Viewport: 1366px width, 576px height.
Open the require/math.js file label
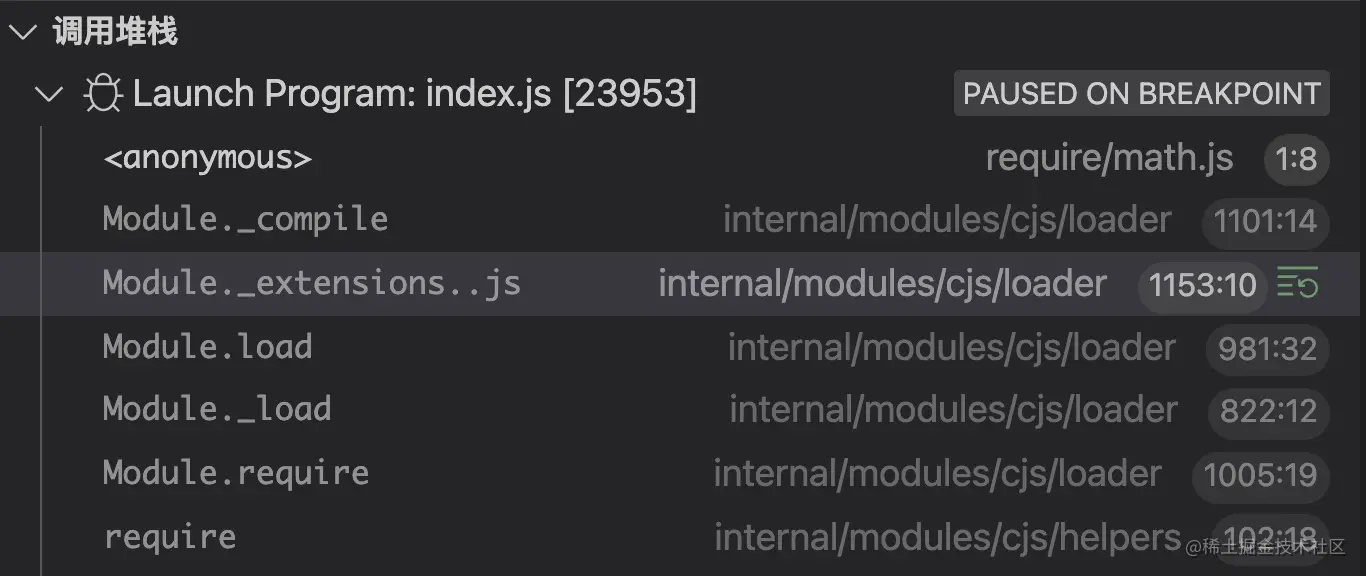[1109, 158]
